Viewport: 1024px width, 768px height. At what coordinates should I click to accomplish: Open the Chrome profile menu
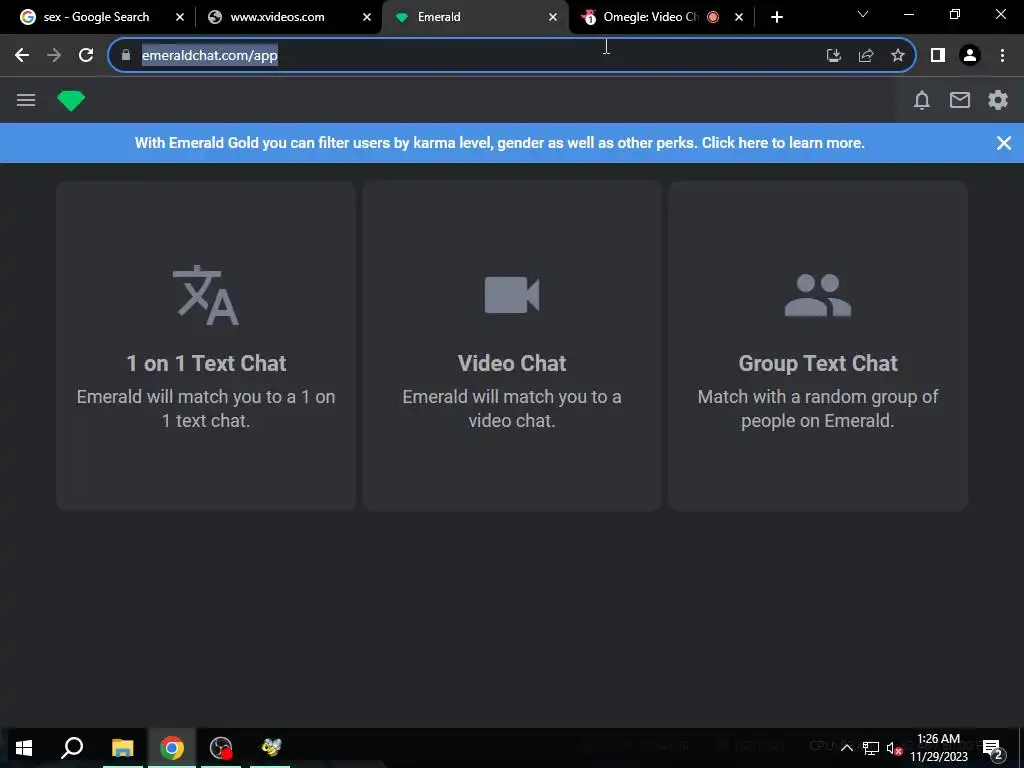pyautogui.click(x=970, y=55)
